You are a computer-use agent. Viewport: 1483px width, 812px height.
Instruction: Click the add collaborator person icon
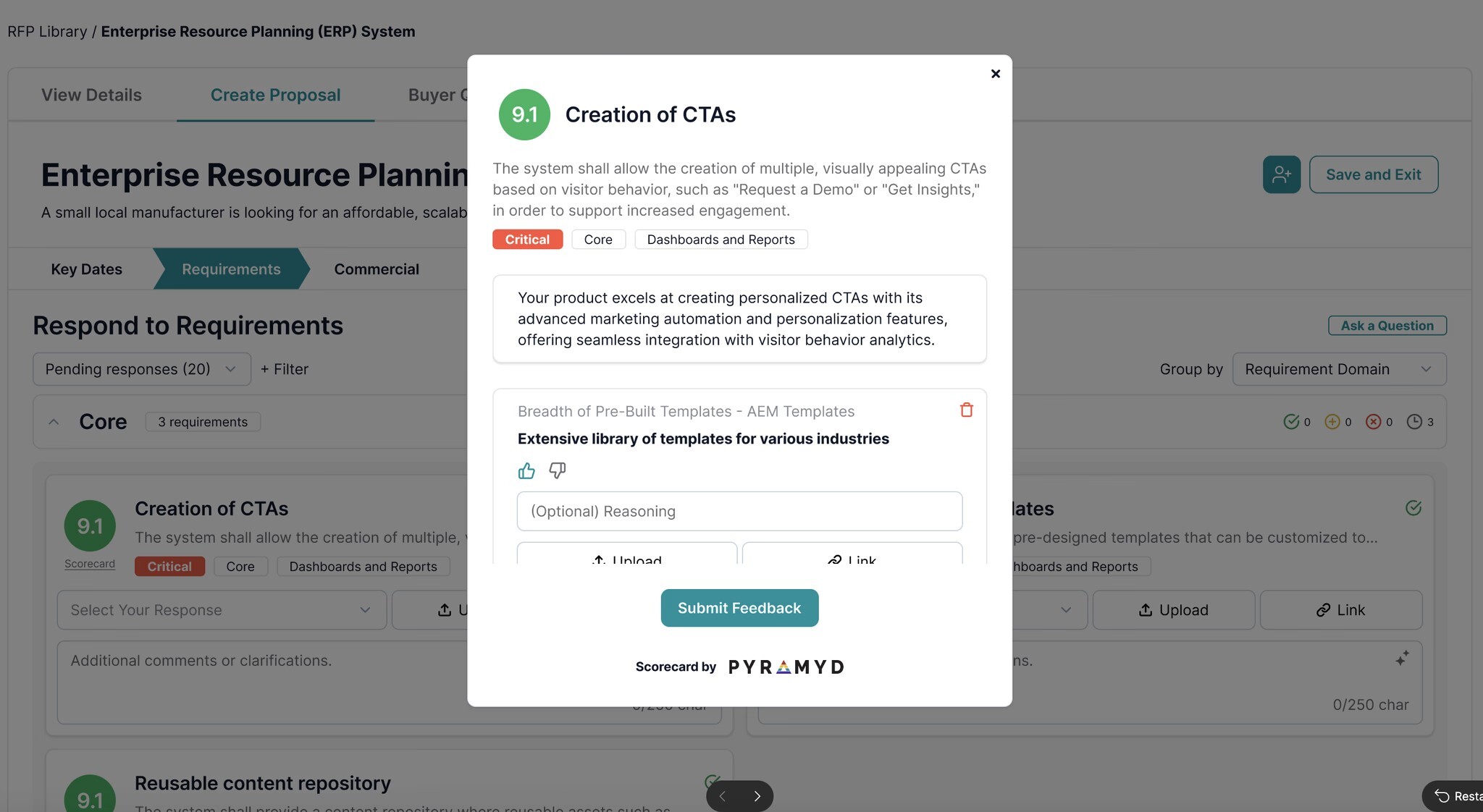click(x=1282, y=174)
